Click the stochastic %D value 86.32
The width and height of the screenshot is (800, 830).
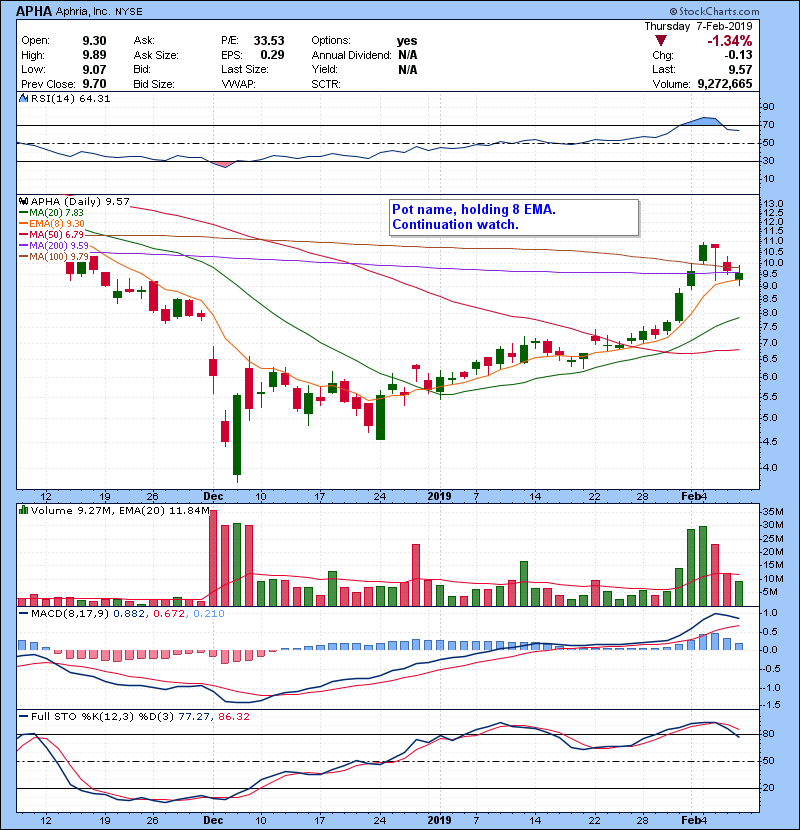[x=233, y=717]
